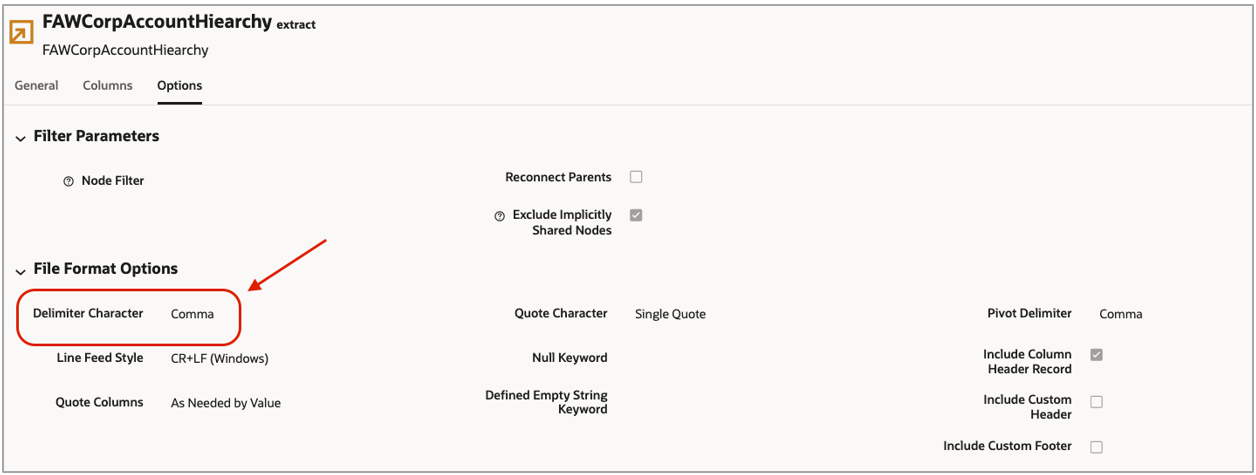This screenshot has height=475, width=1256.
Task: Click the Delimiter Character Comma value
Action: pos(193,314)
